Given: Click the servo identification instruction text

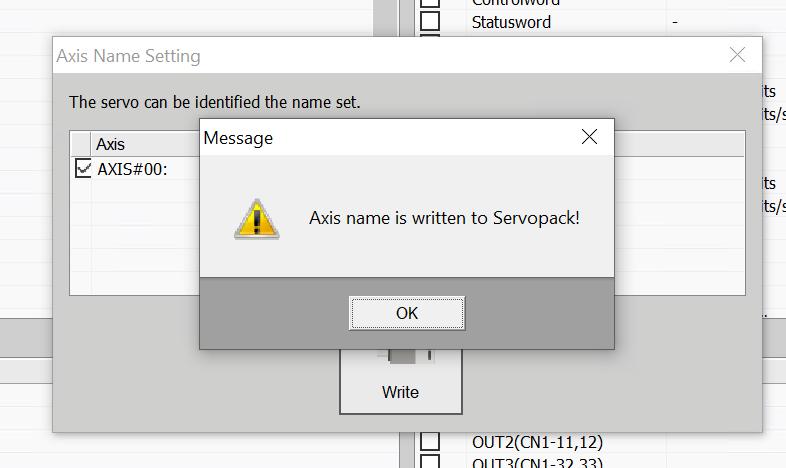Looking at the screenshot, I should (x=214, y=102).
